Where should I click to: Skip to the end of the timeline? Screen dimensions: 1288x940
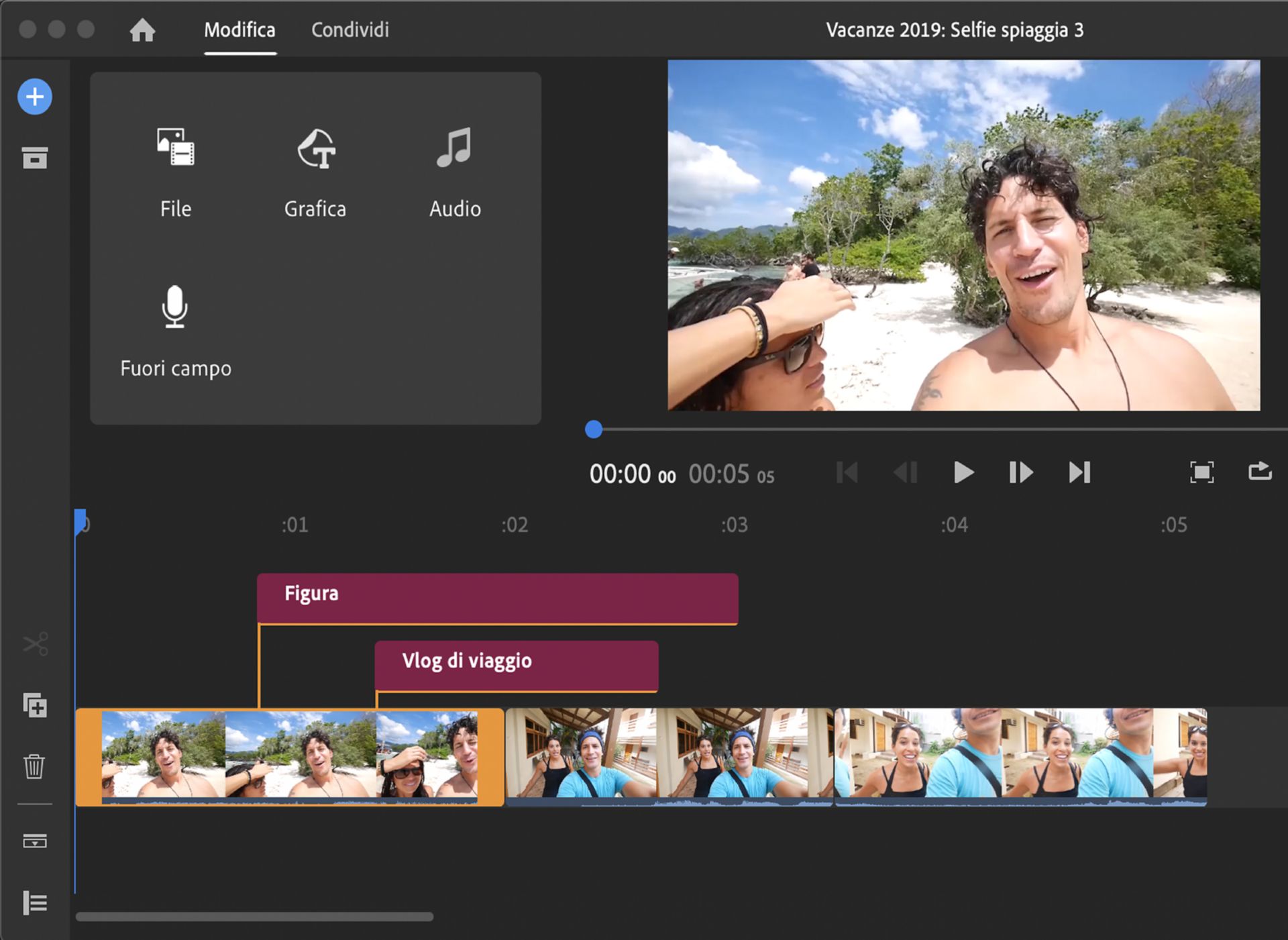click(1079, 473)
